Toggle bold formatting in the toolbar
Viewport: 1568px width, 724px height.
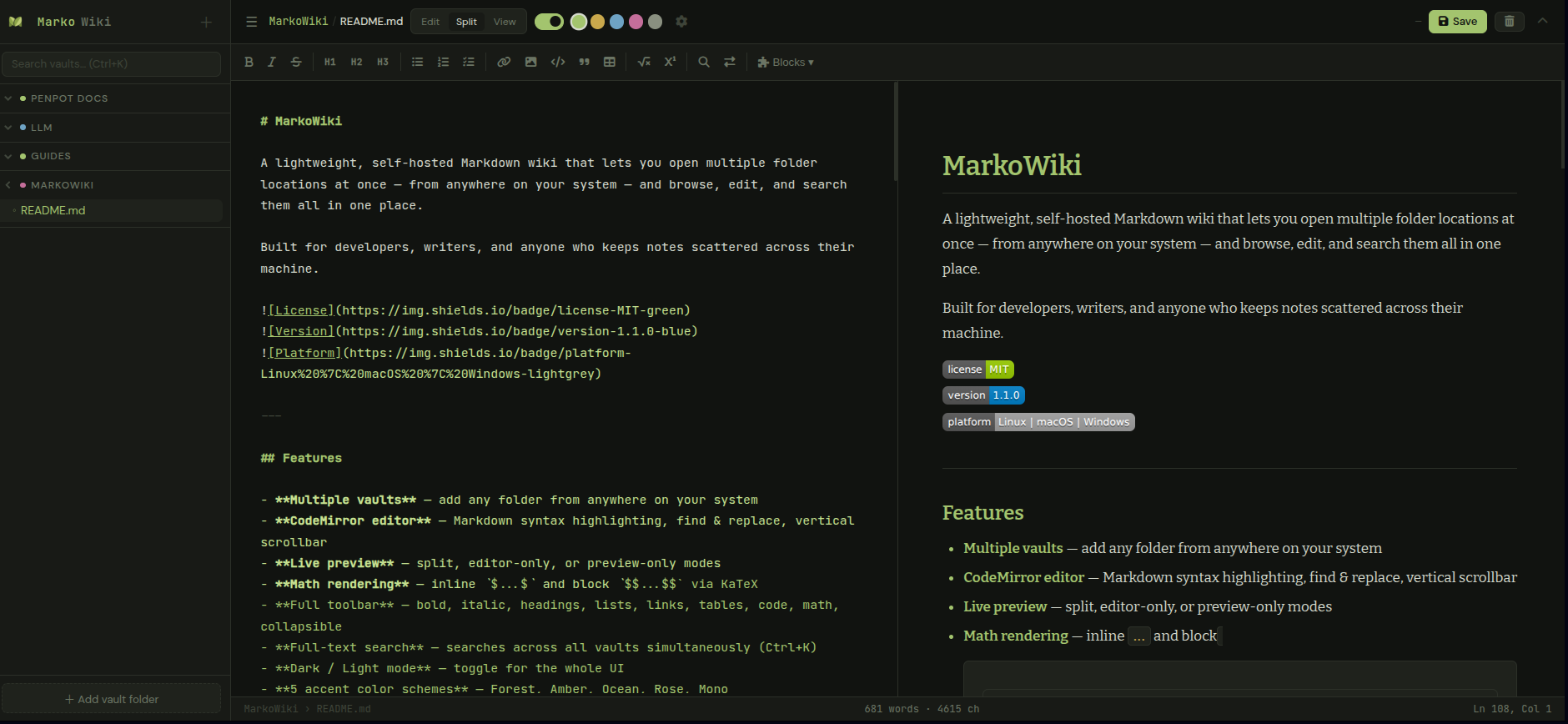[x=249, y=62]
